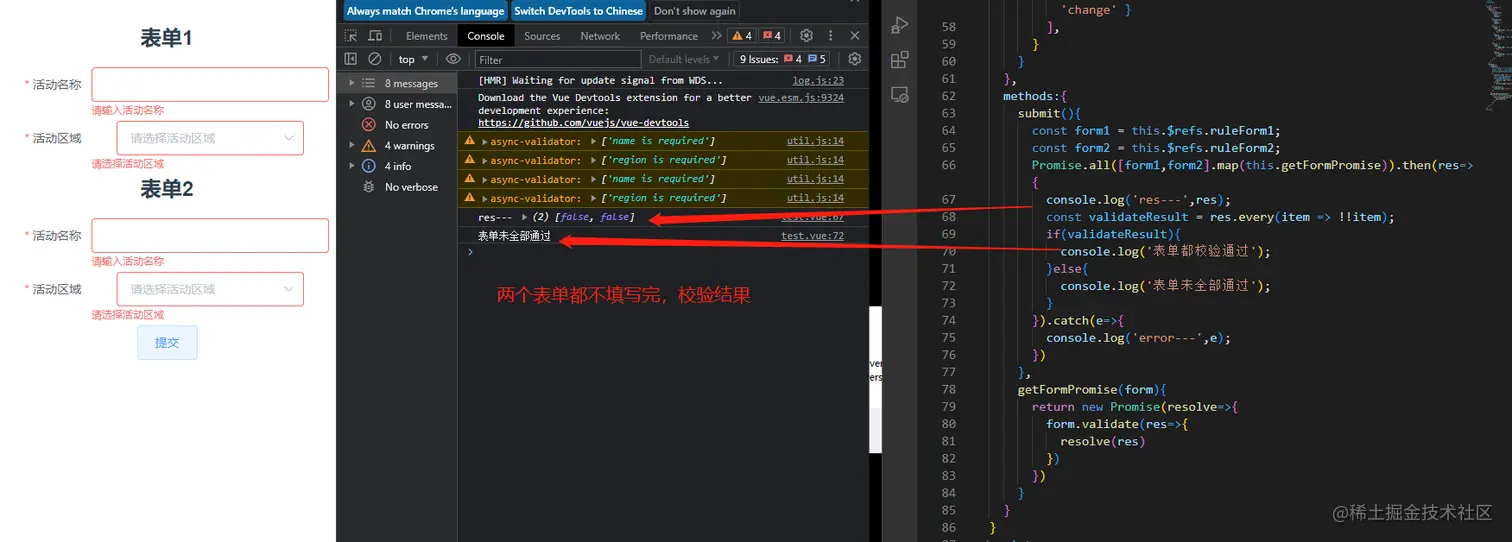The image size is (1512, 542).
Task: Click the console Filter input field
Action: 557,59
